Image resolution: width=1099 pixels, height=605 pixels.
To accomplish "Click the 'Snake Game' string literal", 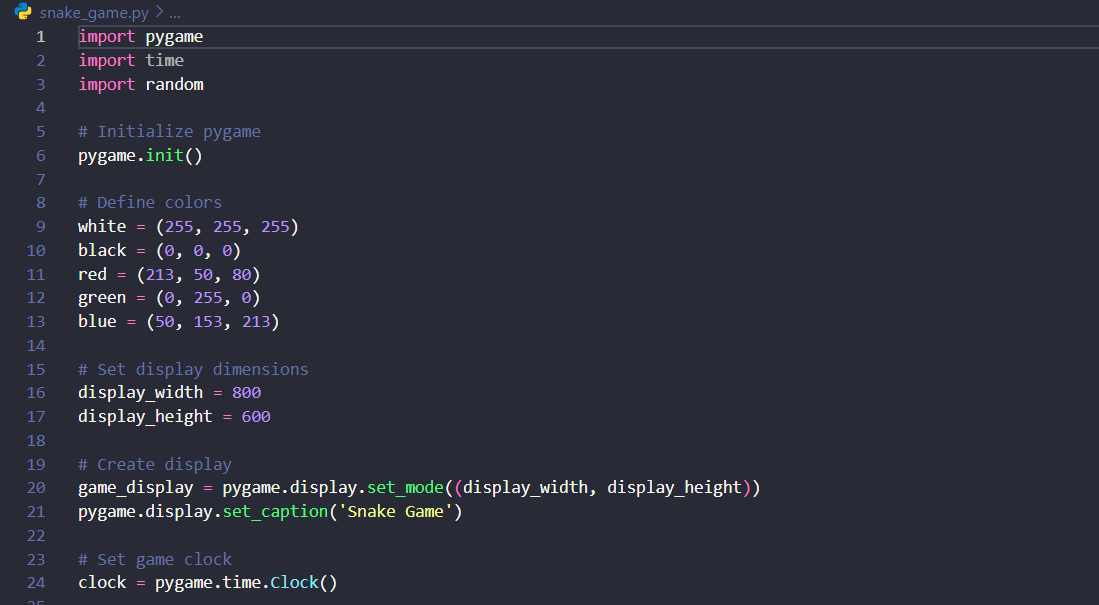I will 395,511.
